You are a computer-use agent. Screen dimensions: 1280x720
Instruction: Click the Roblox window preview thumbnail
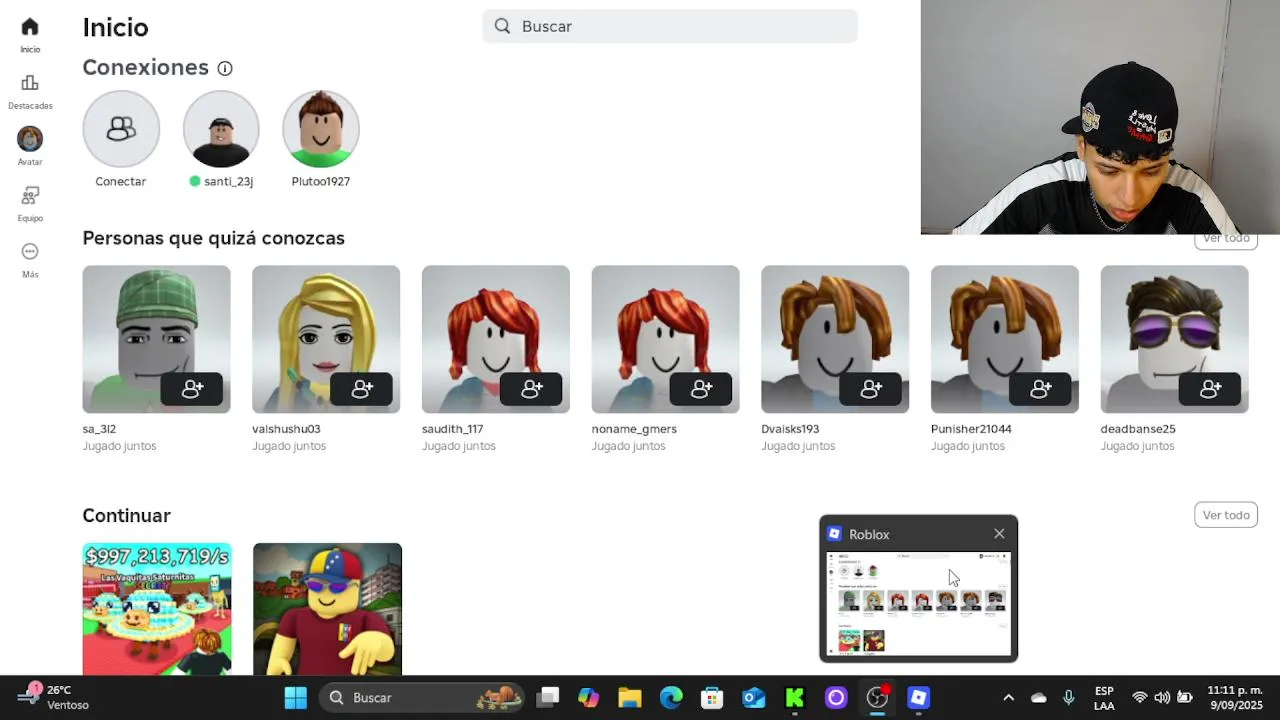click(x=918, y=604)
